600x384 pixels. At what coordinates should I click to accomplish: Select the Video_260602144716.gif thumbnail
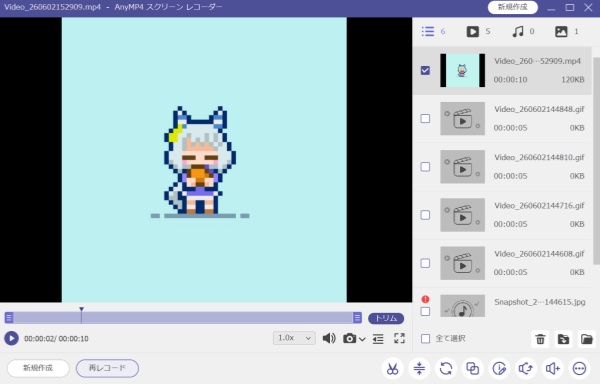[462, 215]
